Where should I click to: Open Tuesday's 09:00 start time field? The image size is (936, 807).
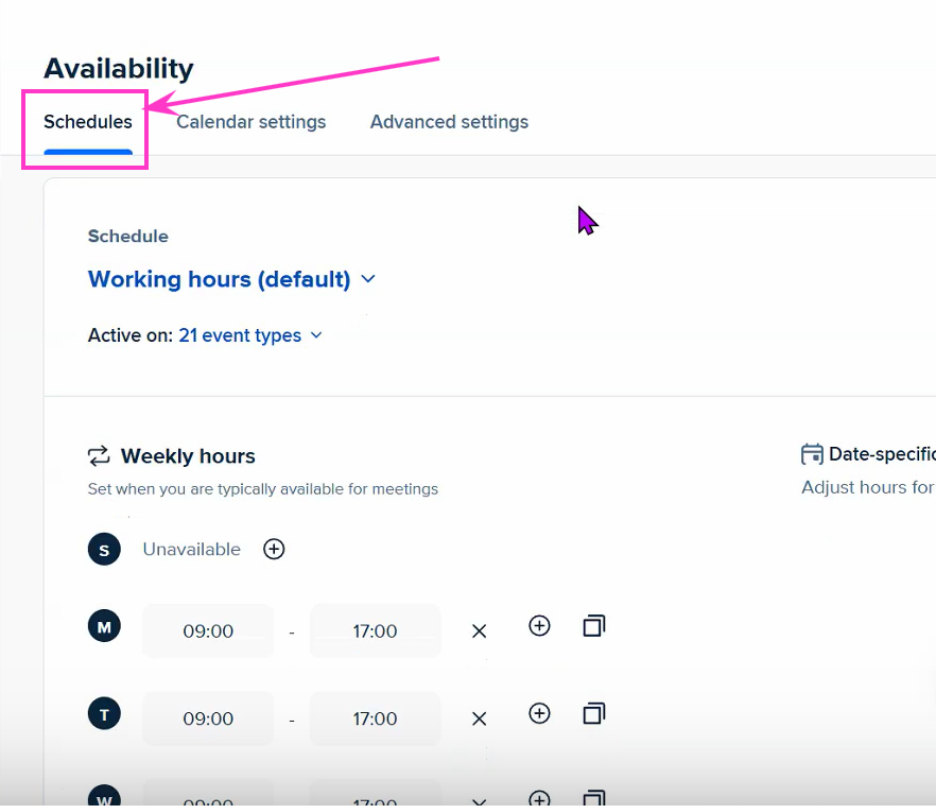208,718
